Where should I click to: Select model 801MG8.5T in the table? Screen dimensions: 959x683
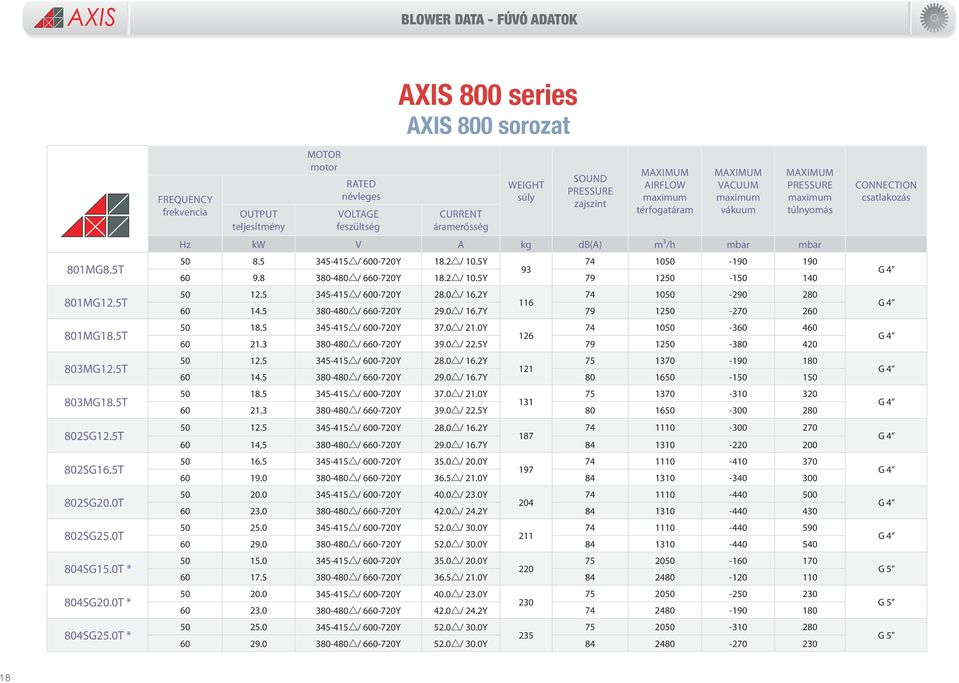[95, 270]
